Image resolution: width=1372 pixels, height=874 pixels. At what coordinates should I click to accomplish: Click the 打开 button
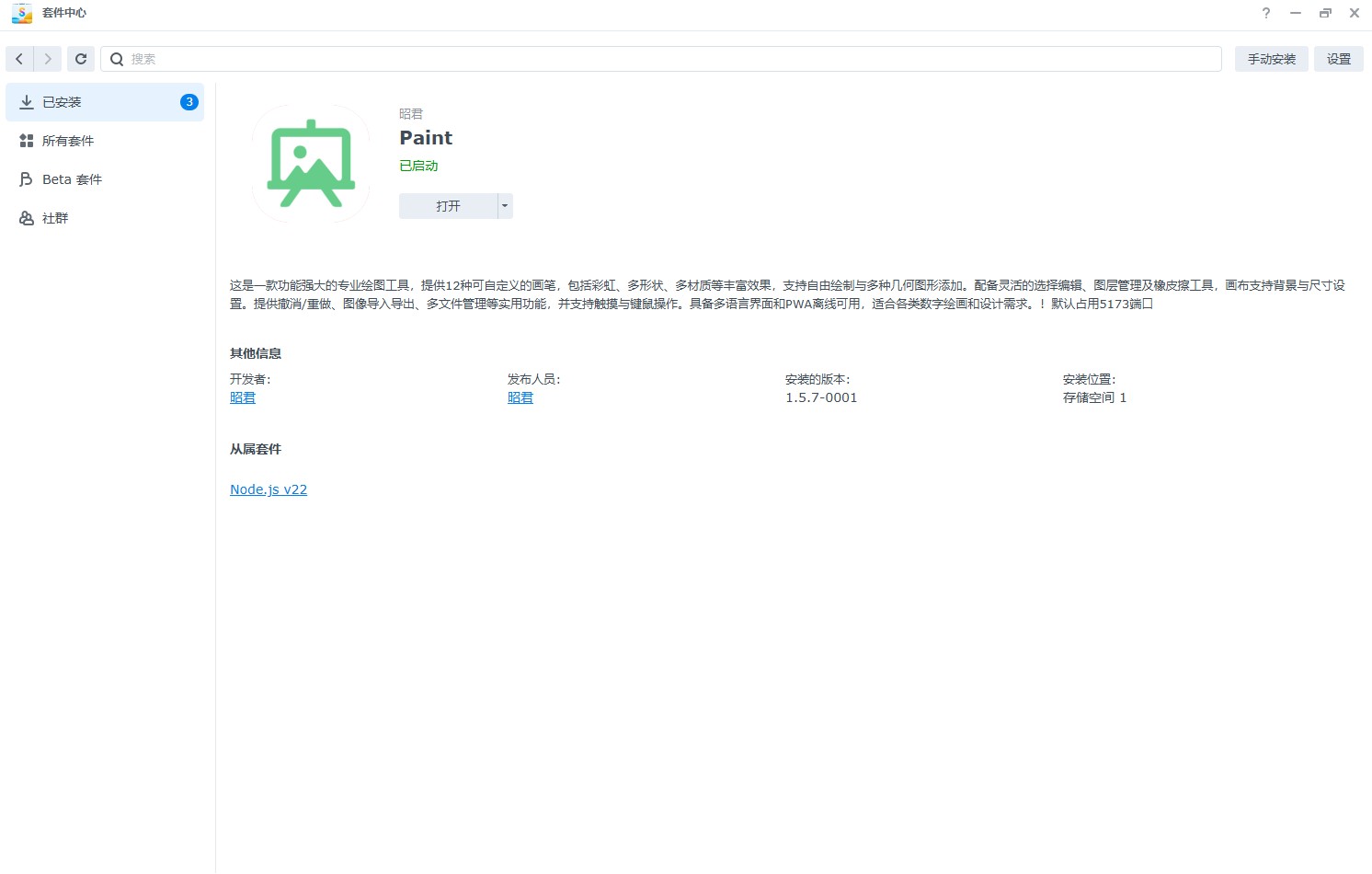point(448,206)
